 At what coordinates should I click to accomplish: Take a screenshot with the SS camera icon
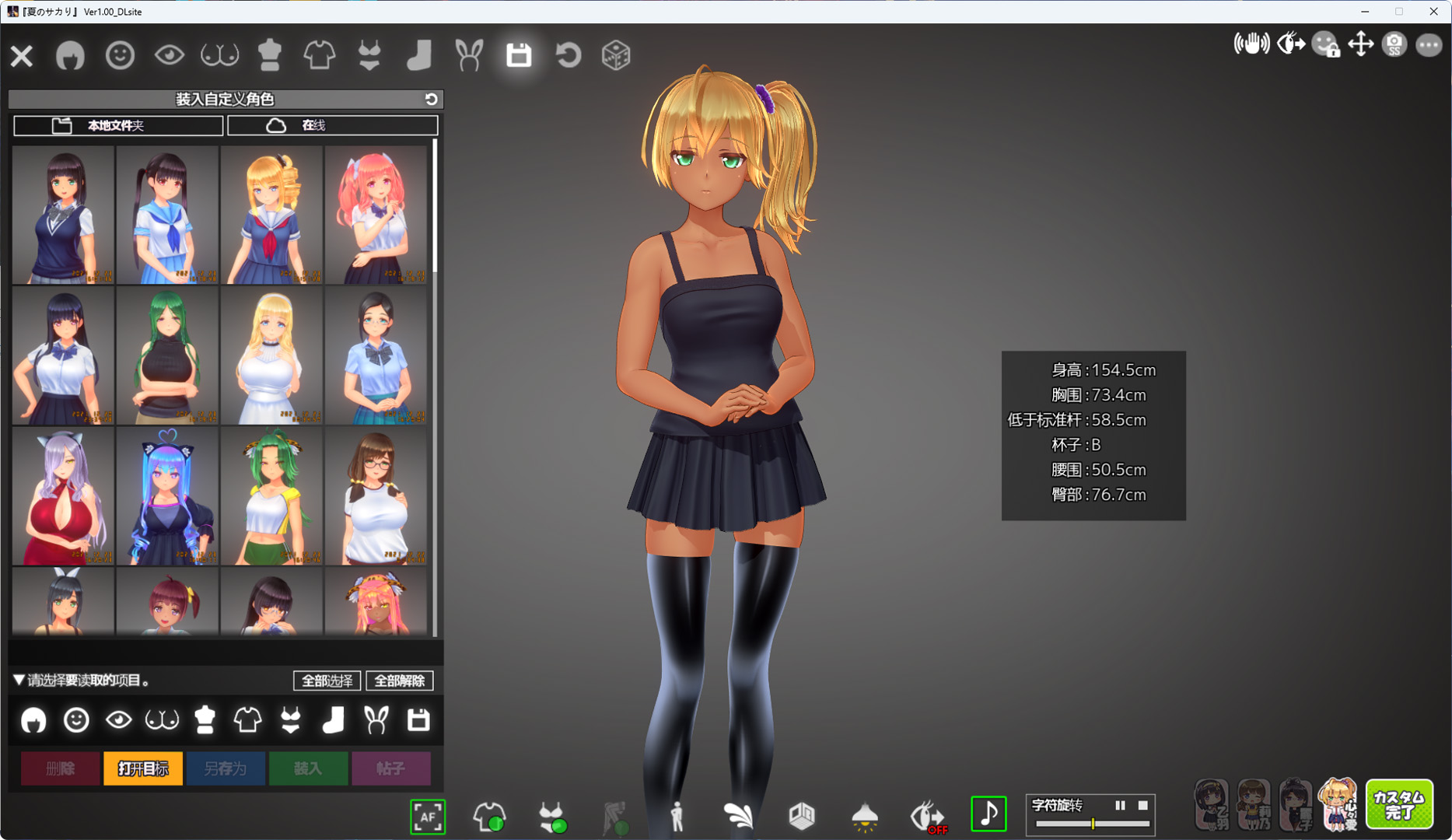[x=1394, y=44]
